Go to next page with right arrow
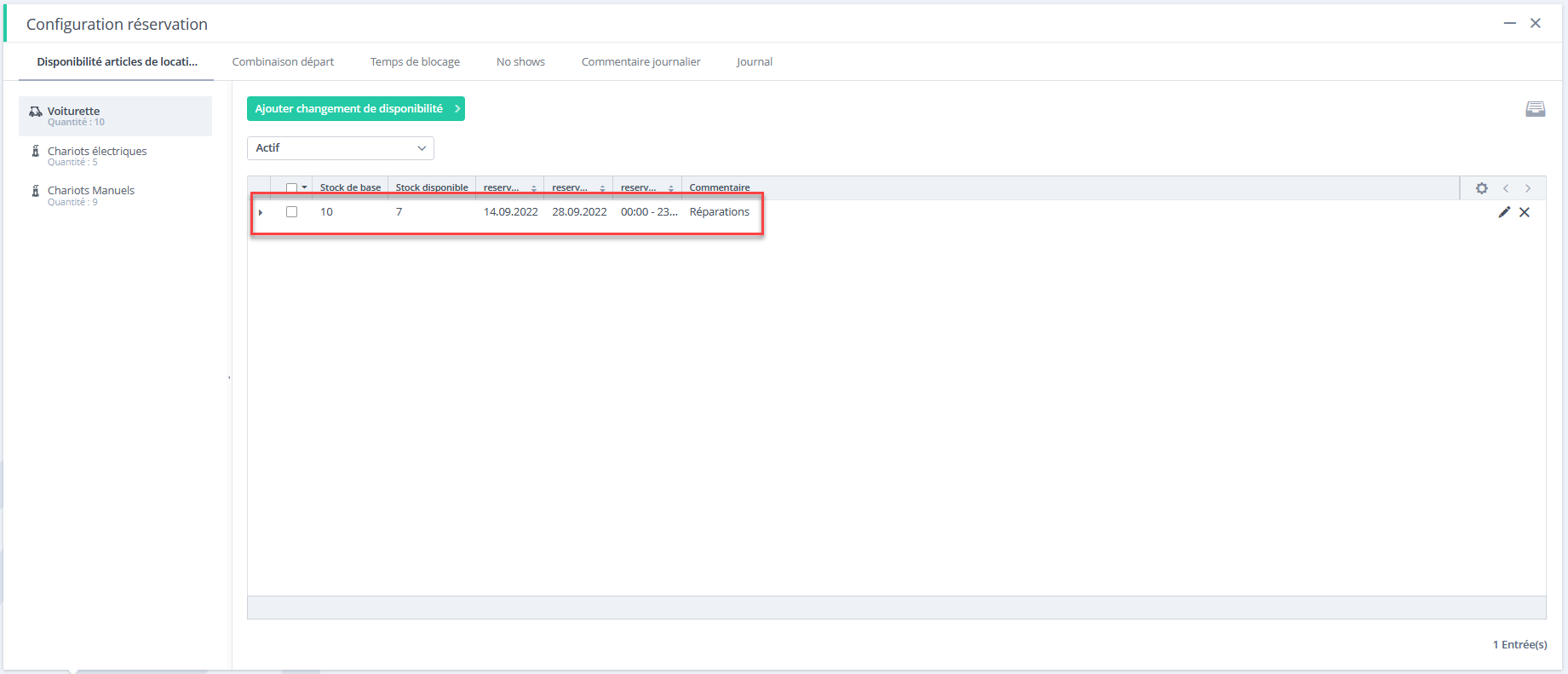The height and width of the screenshot is (674, 1568). click(1528, 188)
